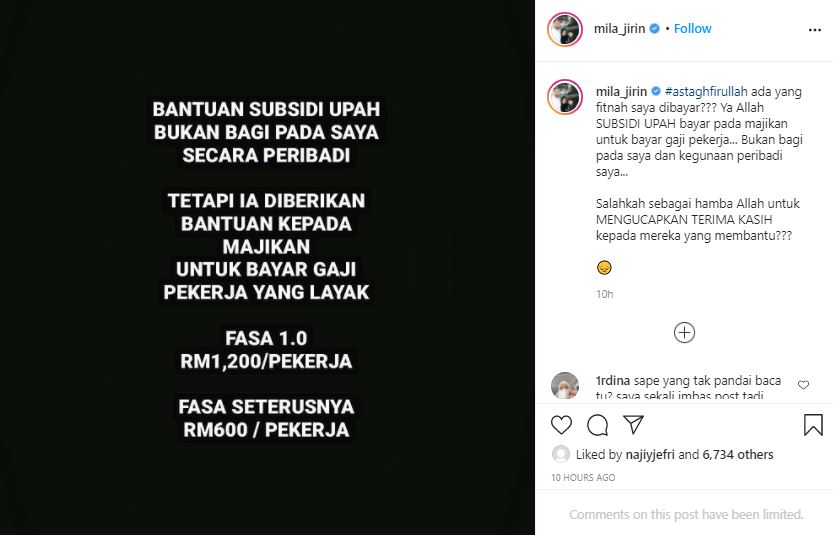Open najiyjefri profile from likes
833x535 pixels.
point(650,455)
